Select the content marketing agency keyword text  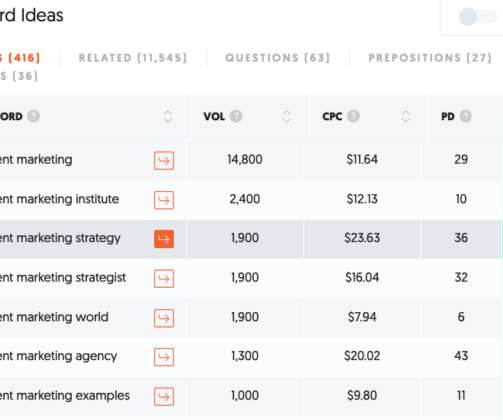(x=58, y=356)
